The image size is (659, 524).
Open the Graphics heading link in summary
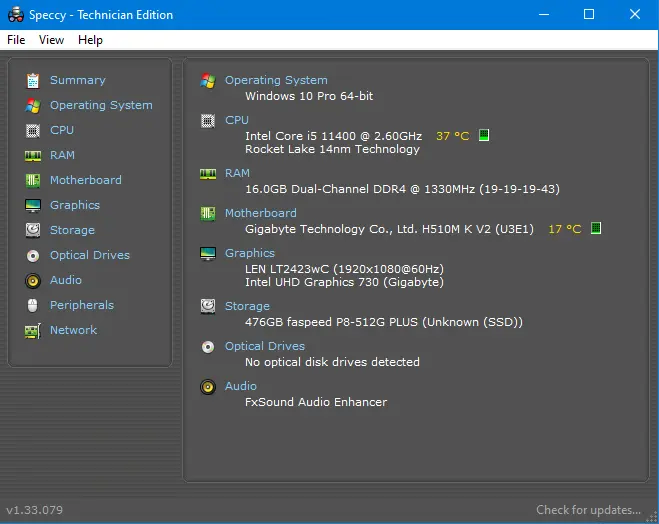[250, 253]
